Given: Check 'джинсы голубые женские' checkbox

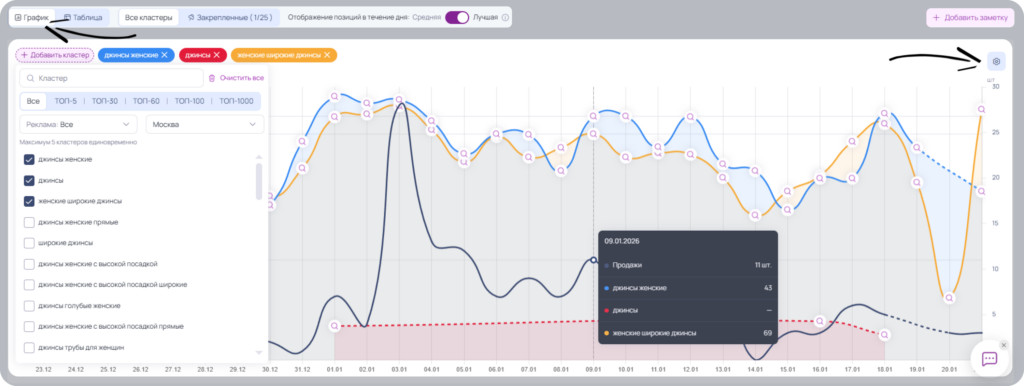Looking at the screenshot, I should tap(29, 306).
